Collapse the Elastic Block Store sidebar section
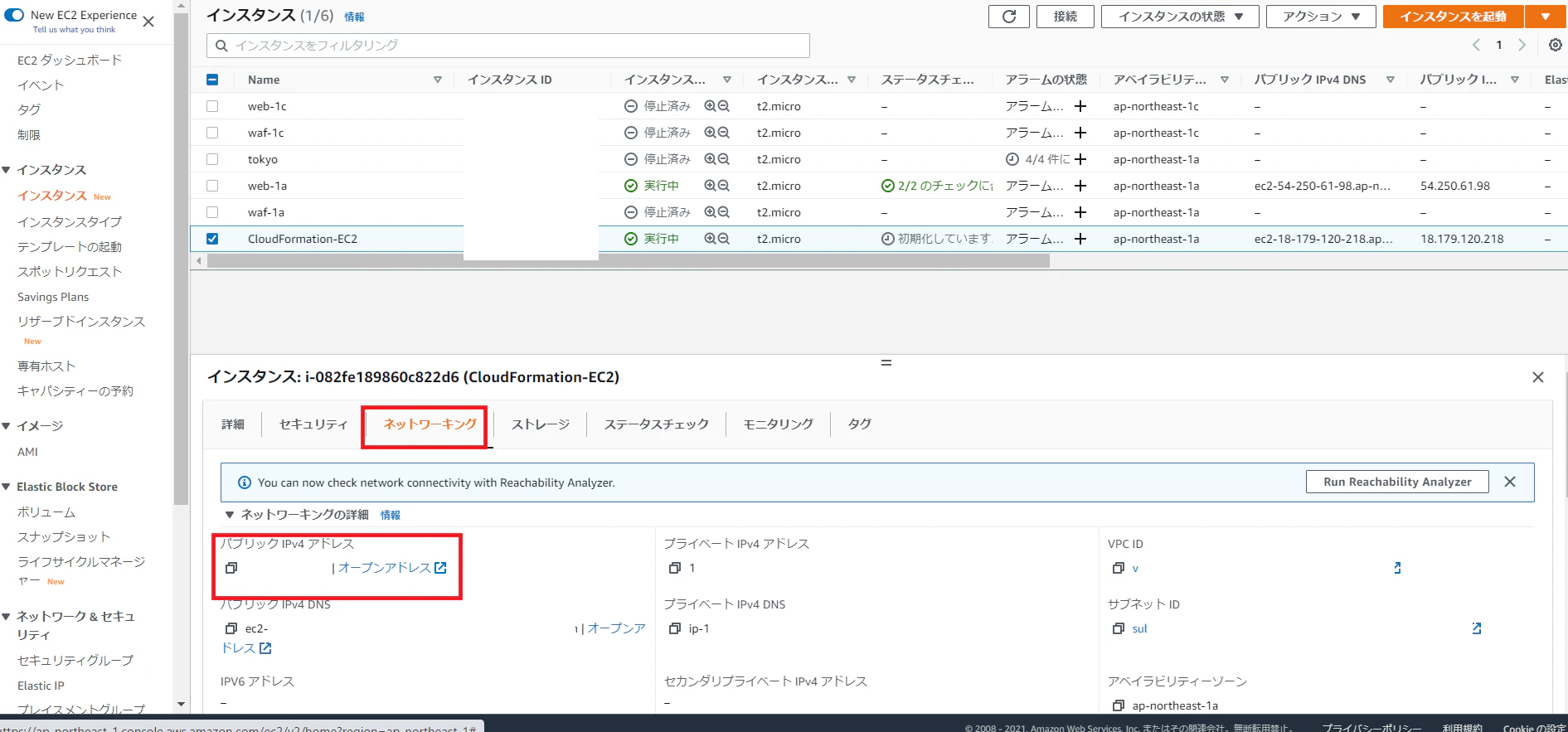This screenshot has height=732, width=1568. [7, 487]
